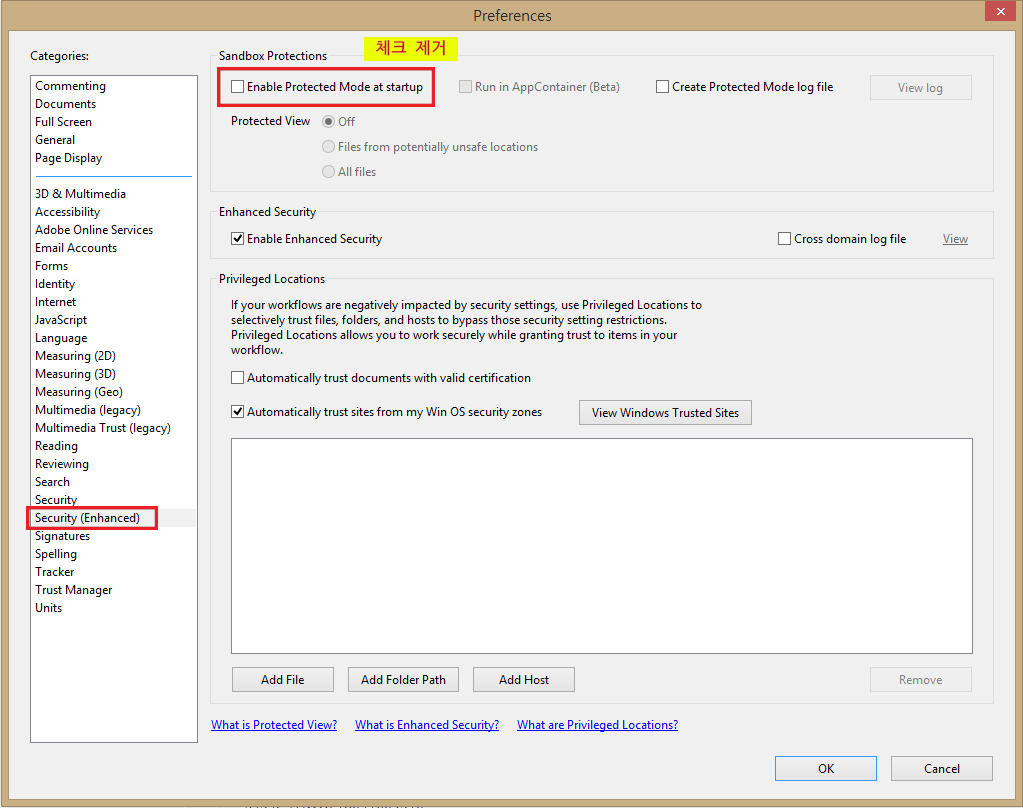The image size is (1023, 808).
Task: Enable Protected Mode at startup
Action: point(237,86)
